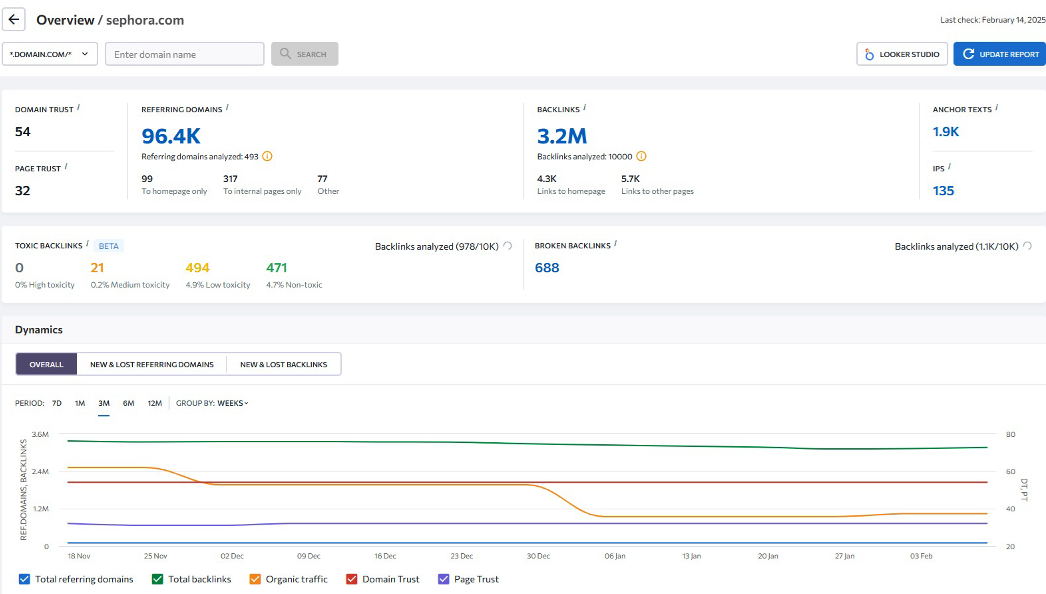Click the 494 low toxicity value

pos(197,268)
